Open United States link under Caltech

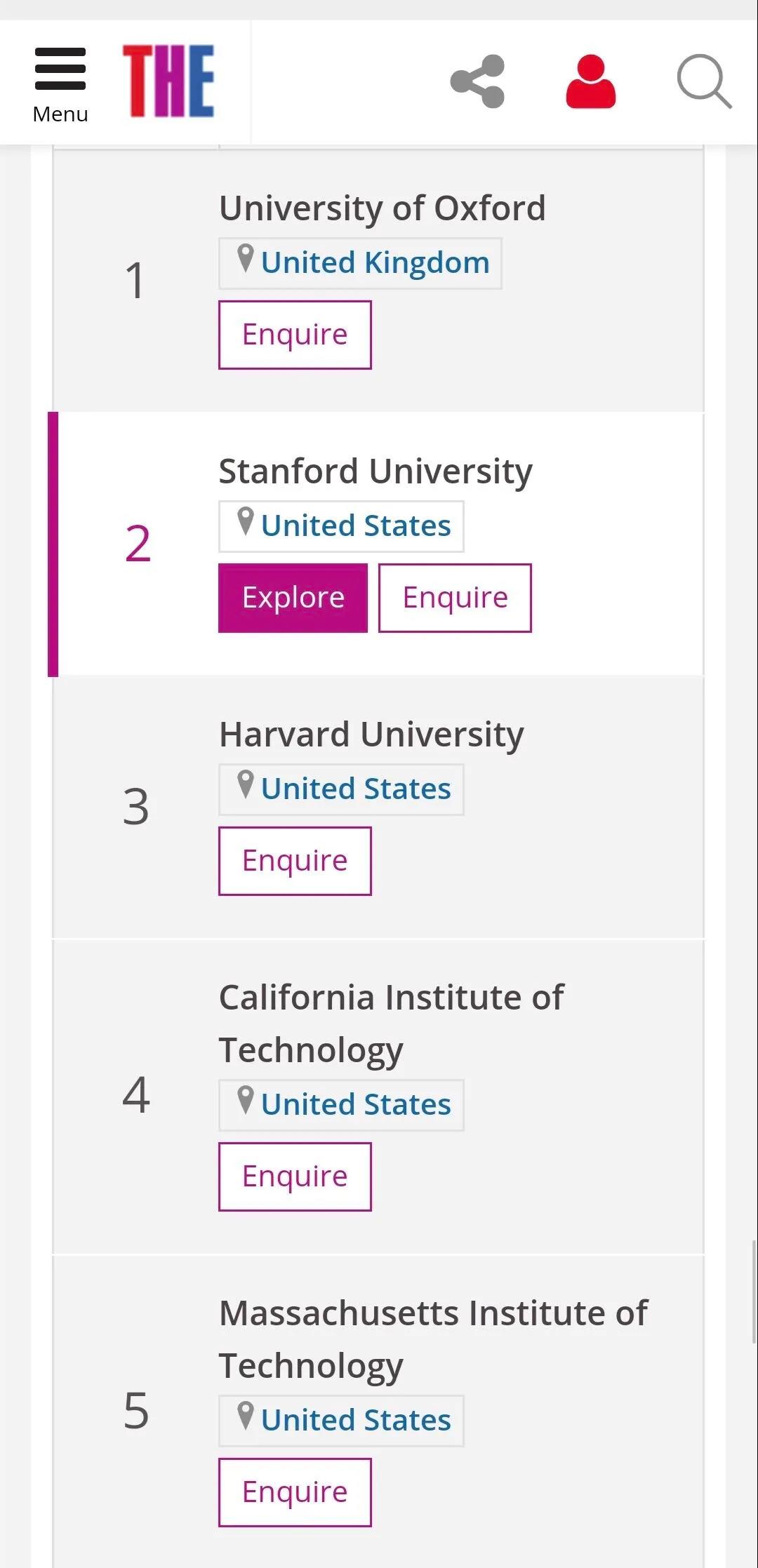point(356,1105)
